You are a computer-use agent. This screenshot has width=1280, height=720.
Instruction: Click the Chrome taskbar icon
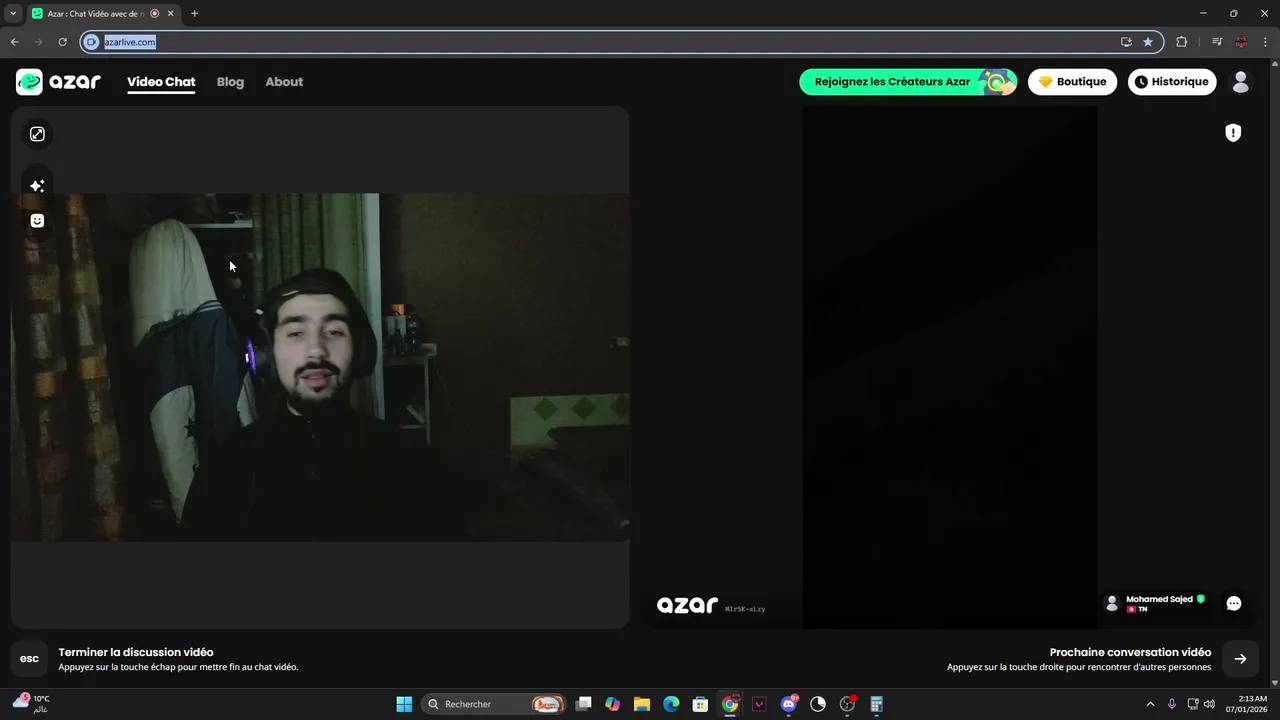click(x=730, y=704)
